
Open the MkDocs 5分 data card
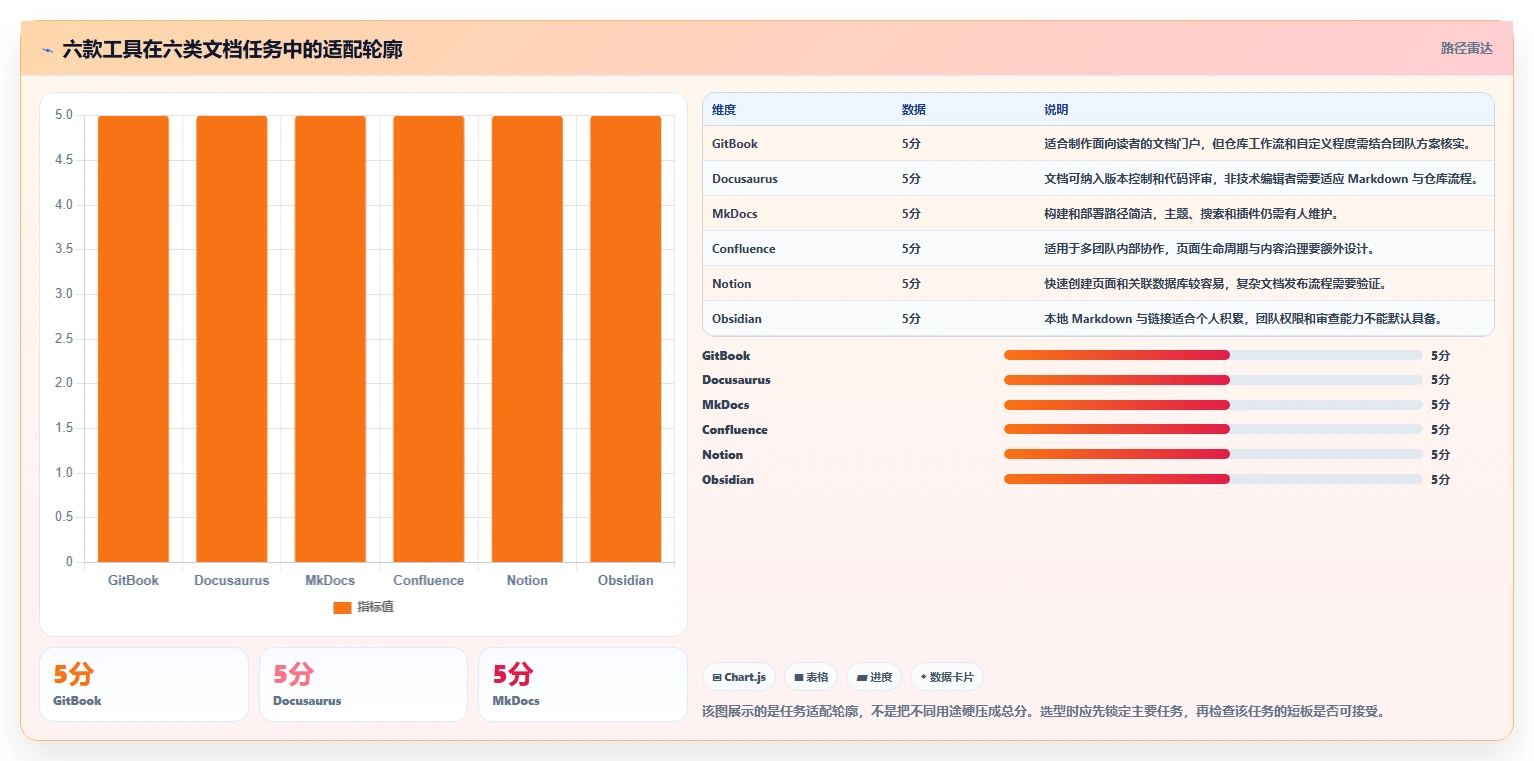tap(583, 684)
